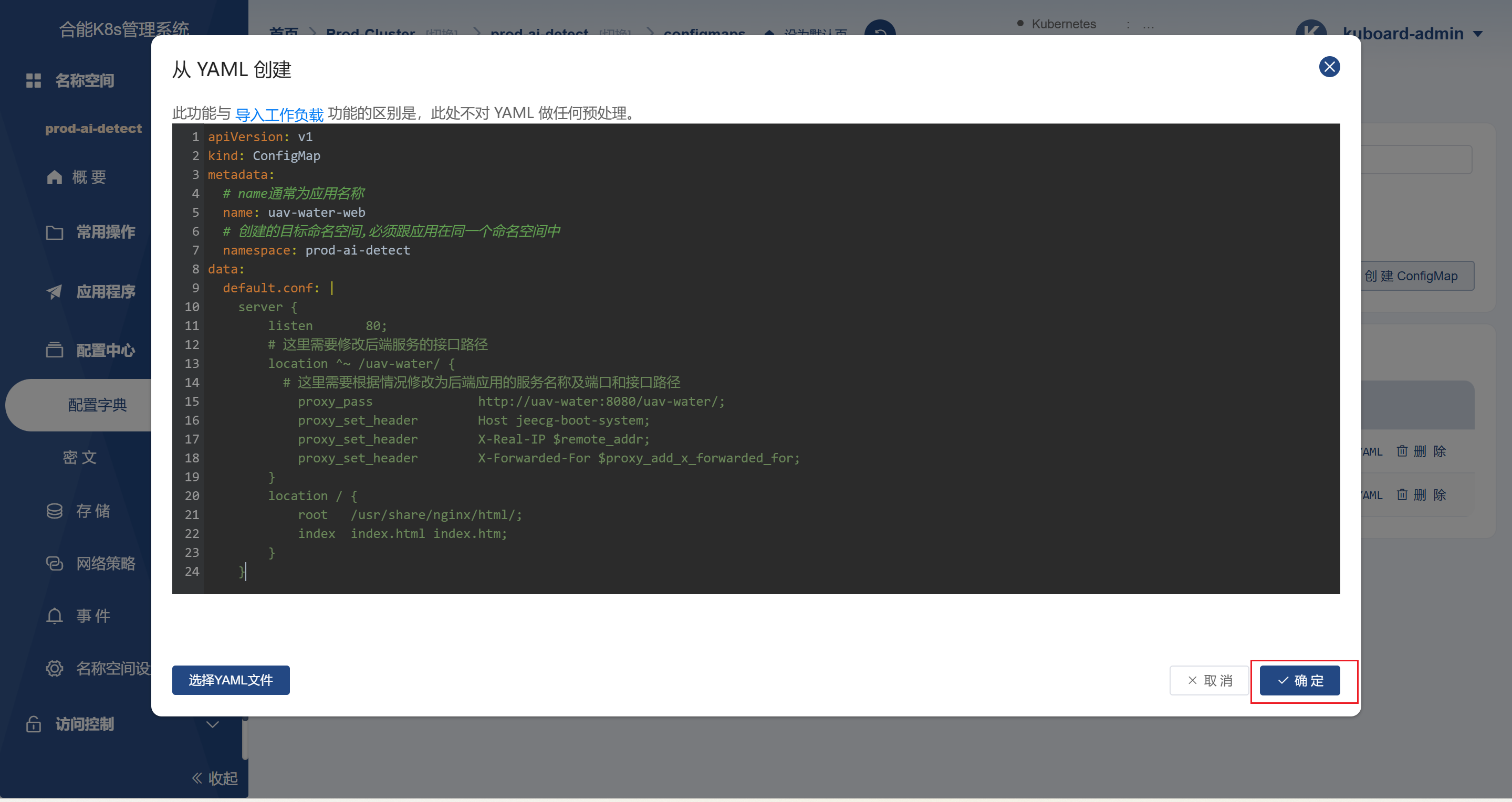Close the YAML creation dialog
Image resolution: width=1512 pixels, height=802 pixels.
pos(1329,67)
